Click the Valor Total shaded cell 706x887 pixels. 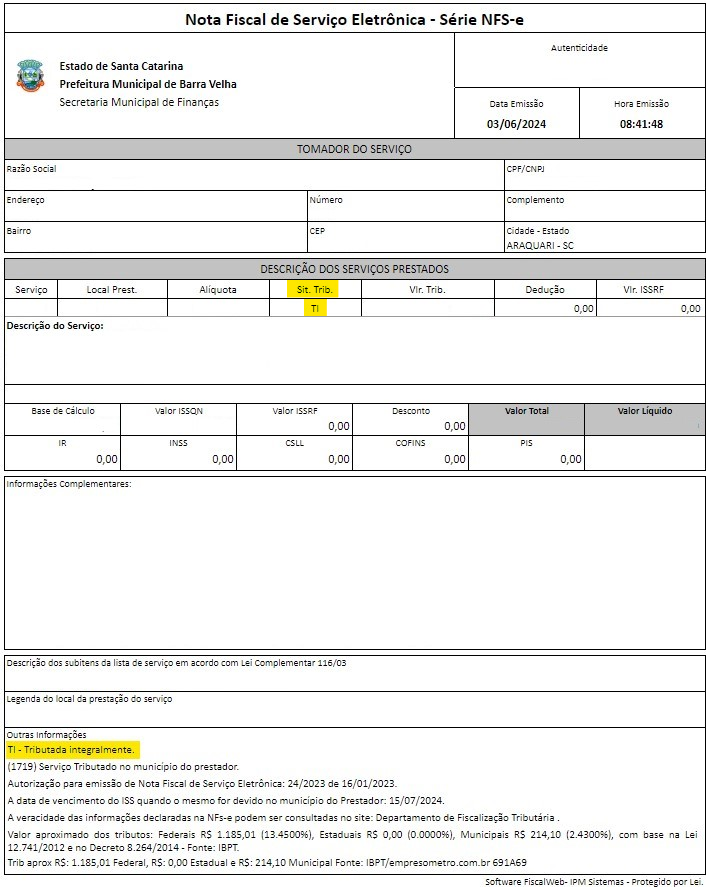tap(526, 419)
